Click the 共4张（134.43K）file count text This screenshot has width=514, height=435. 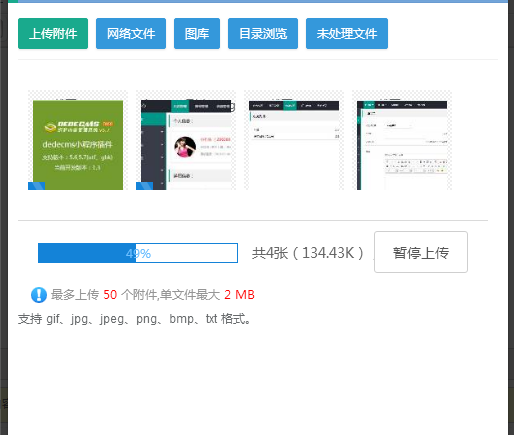pyautogui.click(x=308, y=253)
